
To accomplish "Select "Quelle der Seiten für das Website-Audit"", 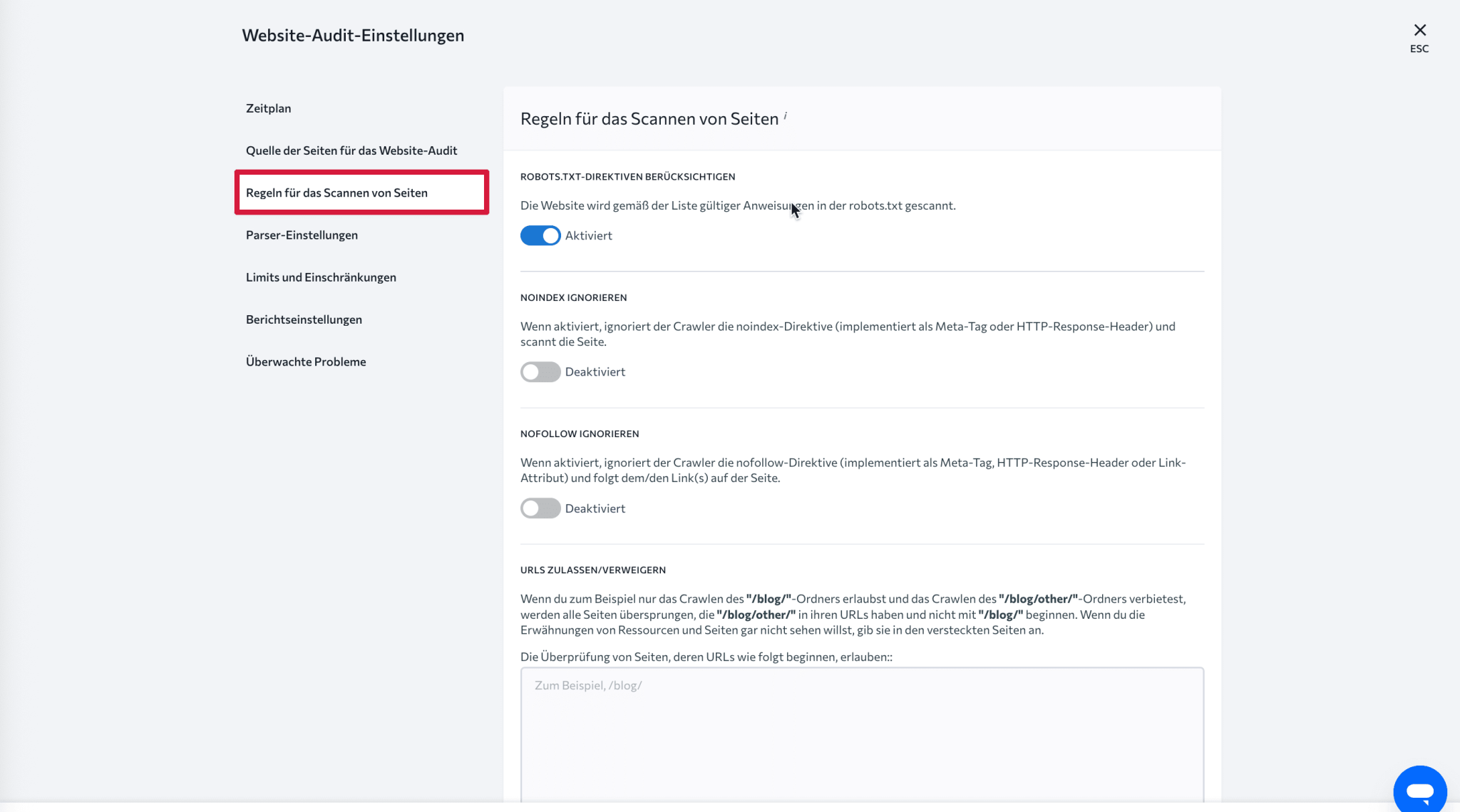I will 352,150.
